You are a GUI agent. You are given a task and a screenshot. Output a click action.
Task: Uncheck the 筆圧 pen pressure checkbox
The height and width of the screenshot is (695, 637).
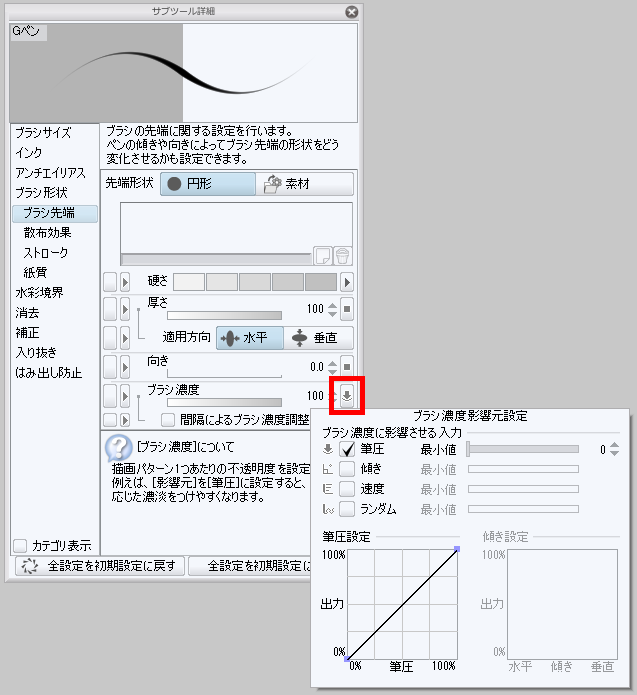click(347, 449)
